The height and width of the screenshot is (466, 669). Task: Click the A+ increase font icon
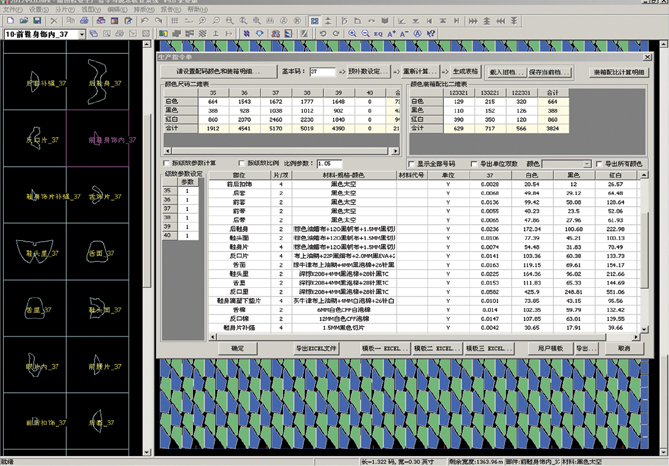tap(391, 33)
